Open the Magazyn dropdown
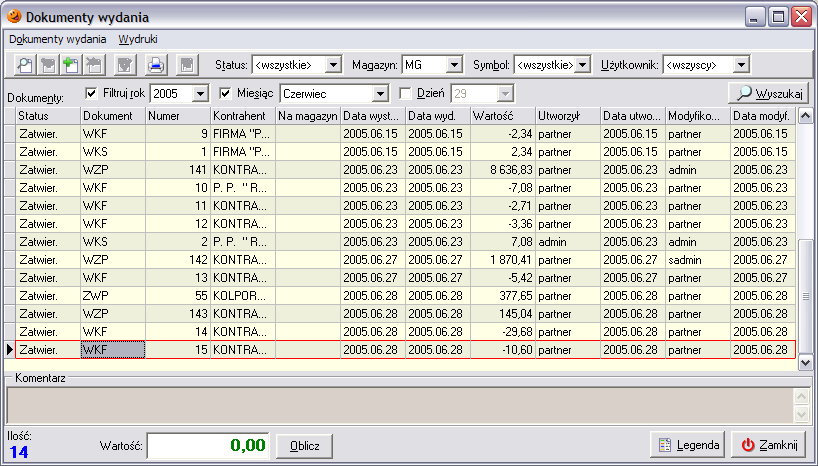The height and width of the screenshot is (466, 818). click(x=454, y=65)
